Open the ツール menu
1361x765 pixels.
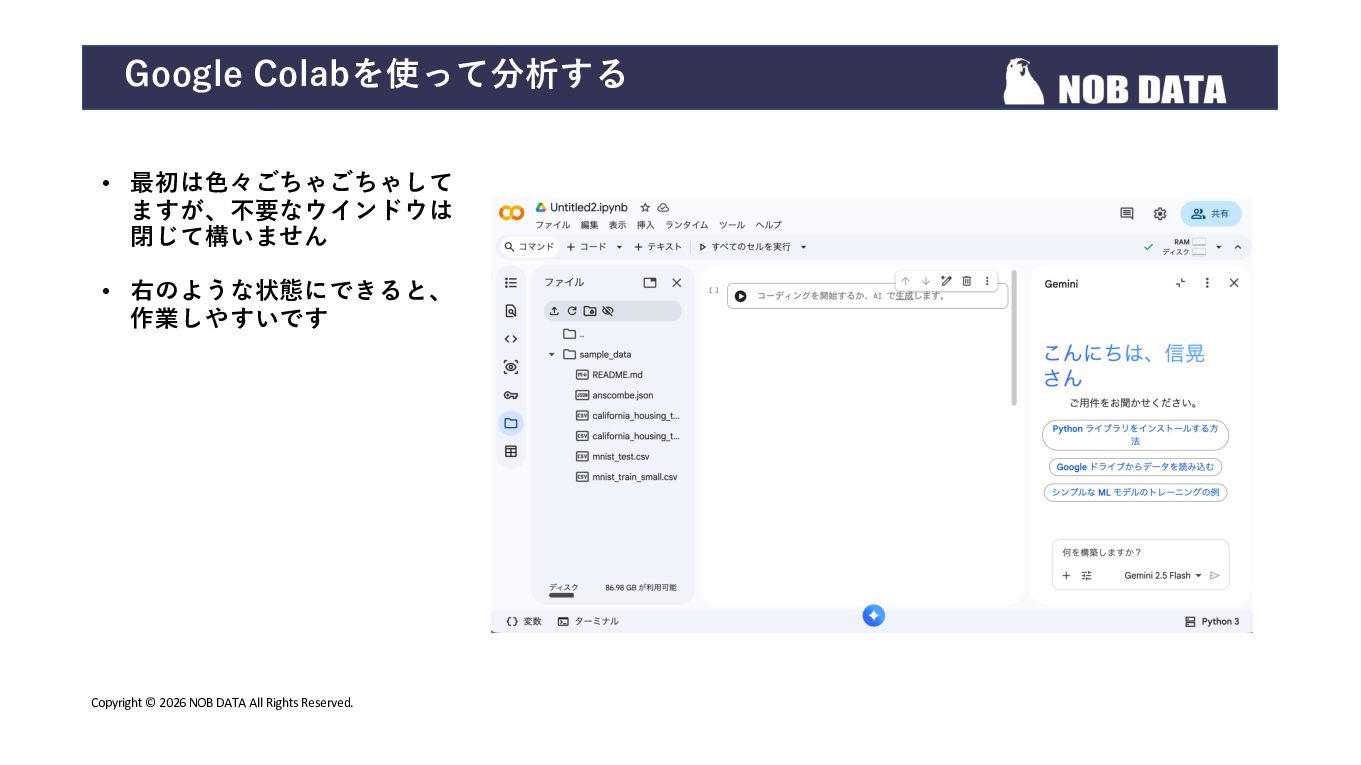[732, 225]
